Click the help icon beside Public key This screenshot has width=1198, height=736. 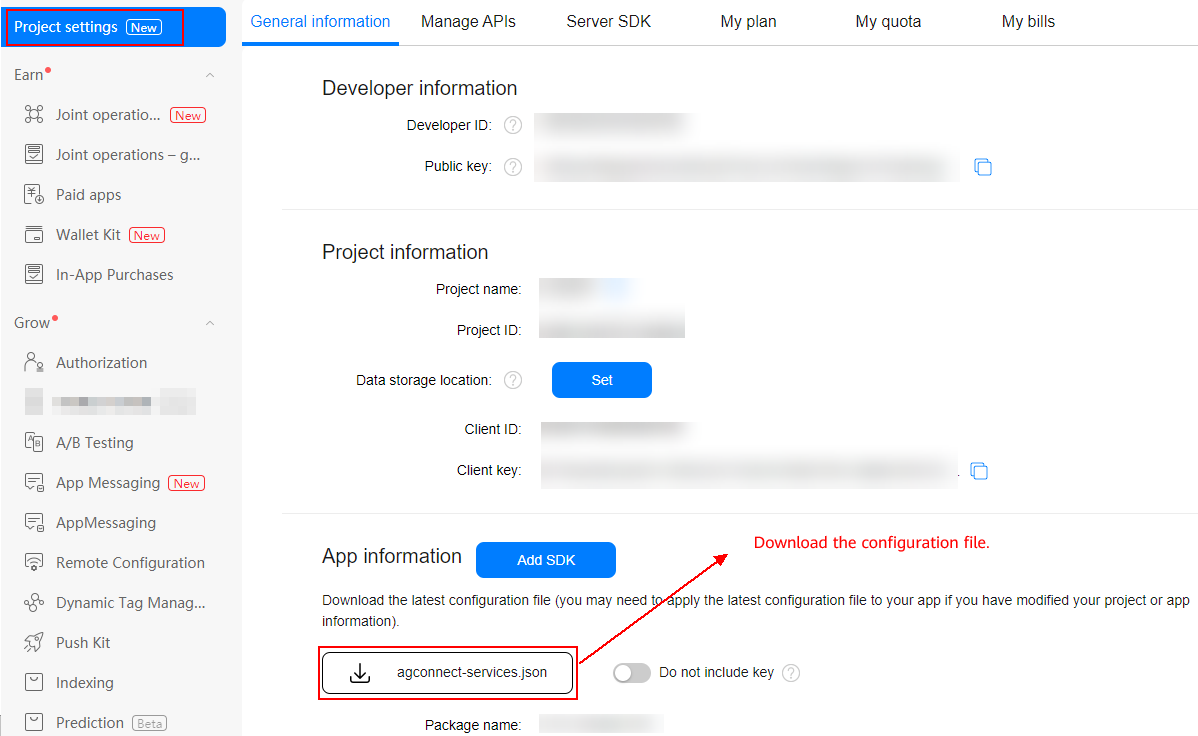pos(513,167)
